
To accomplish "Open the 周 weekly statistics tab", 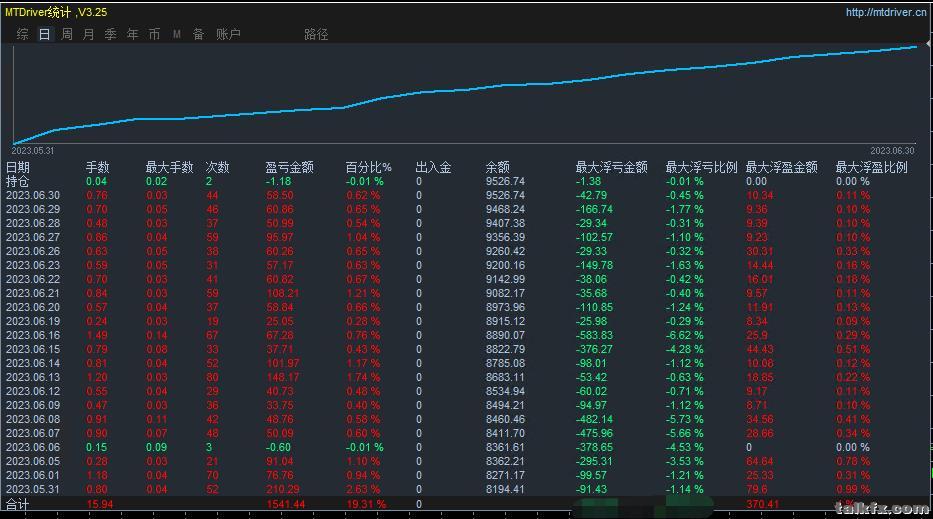I will coord(67,35).
